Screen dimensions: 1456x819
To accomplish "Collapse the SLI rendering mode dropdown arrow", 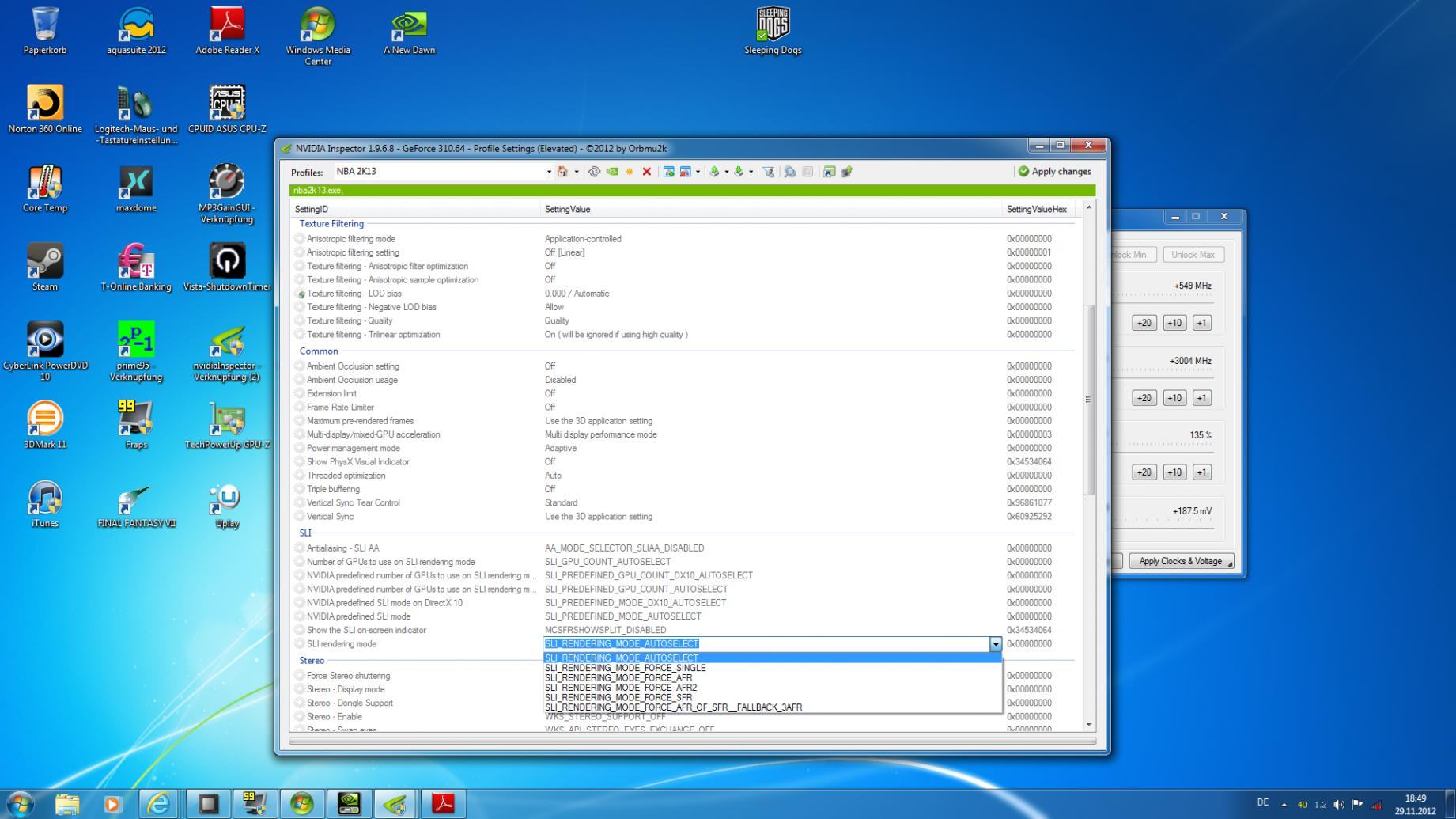I will click(996, 644).
